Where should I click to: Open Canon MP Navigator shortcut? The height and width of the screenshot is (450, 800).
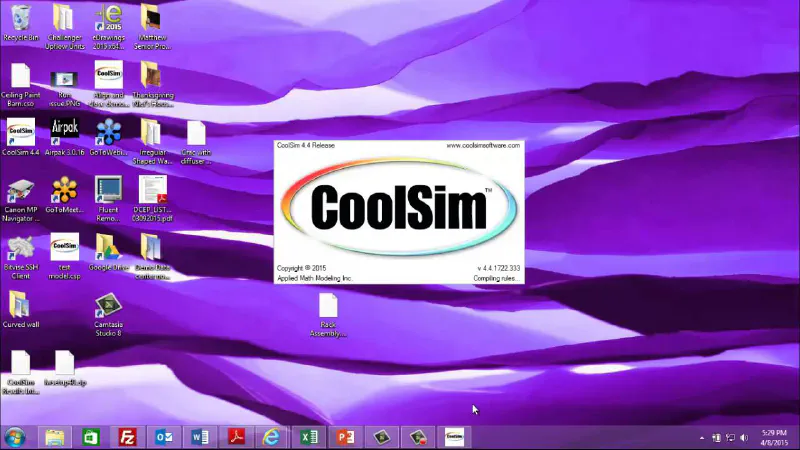(x=20, y=201)
